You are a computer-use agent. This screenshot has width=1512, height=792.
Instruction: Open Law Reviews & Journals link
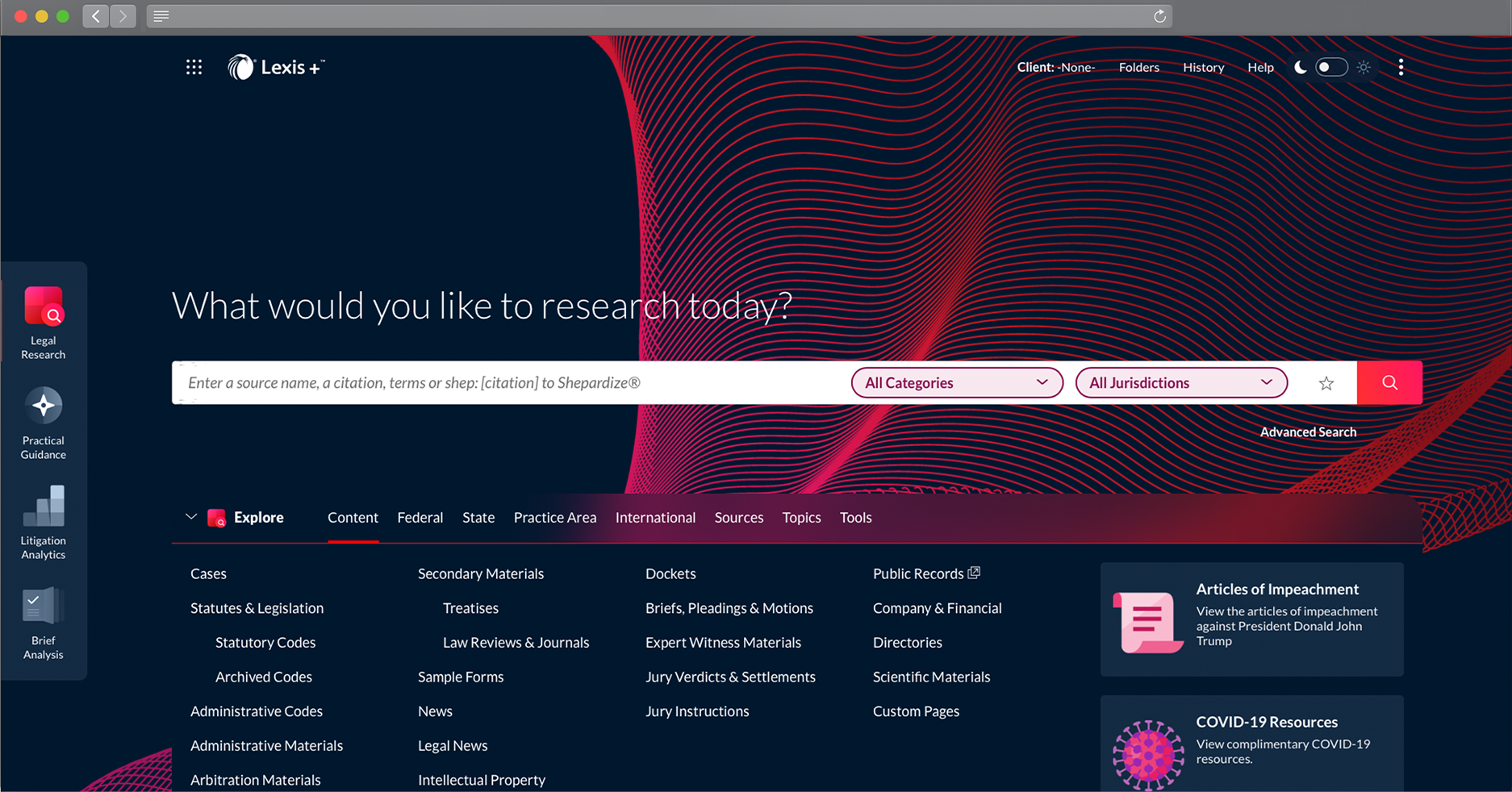click(516, 643)
